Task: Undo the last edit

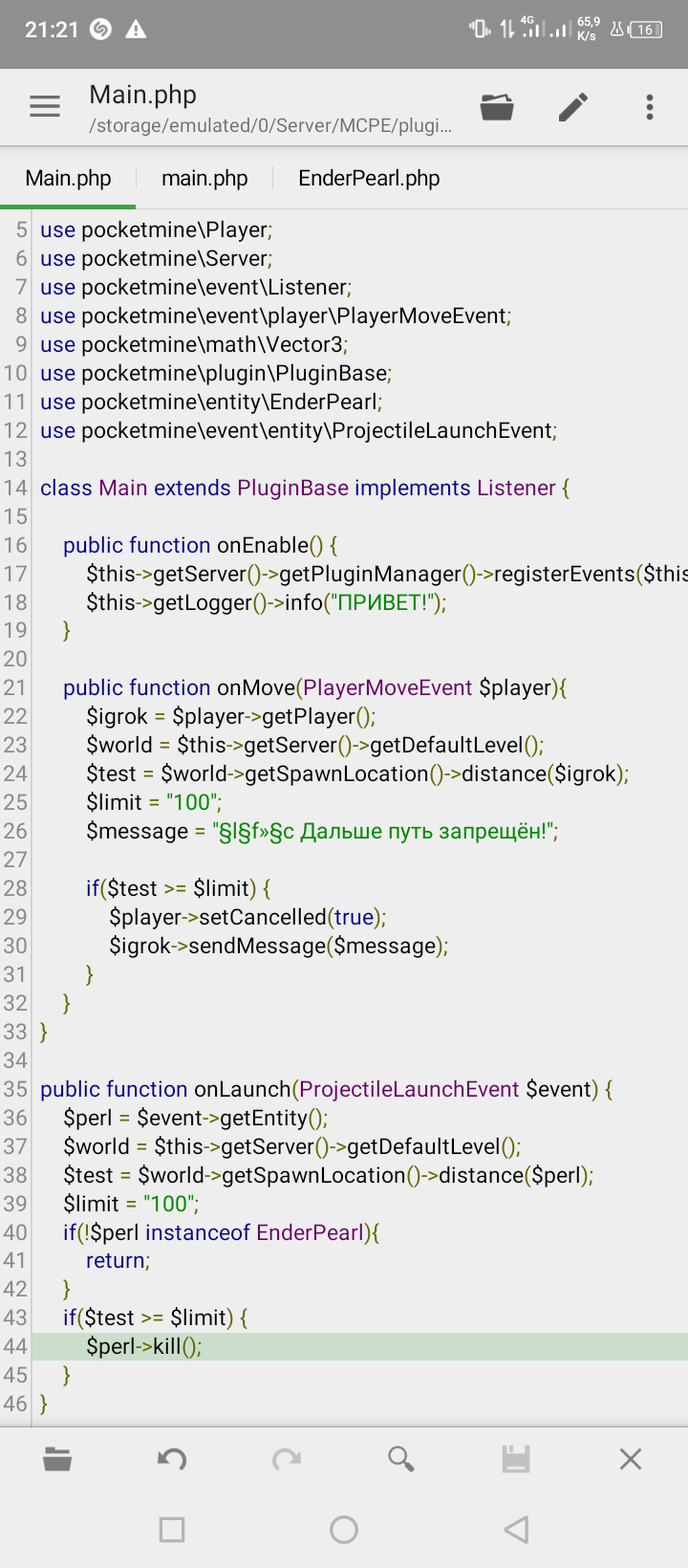Action: point(172,1459)
